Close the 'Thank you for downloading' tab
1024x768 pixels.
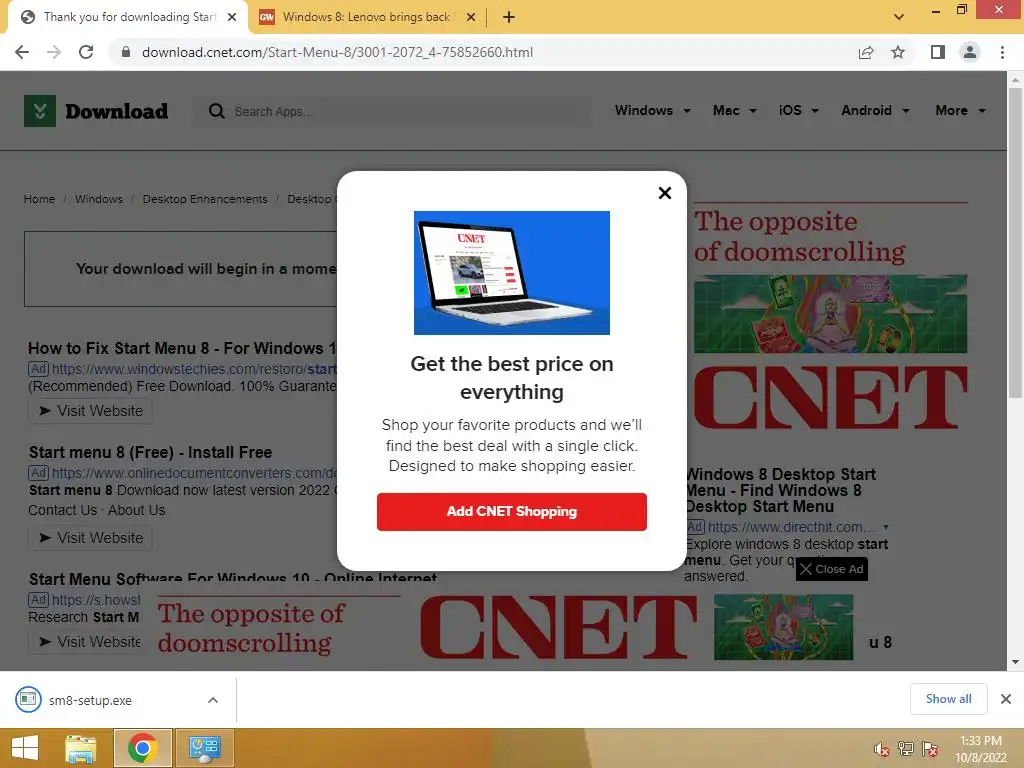232,17
